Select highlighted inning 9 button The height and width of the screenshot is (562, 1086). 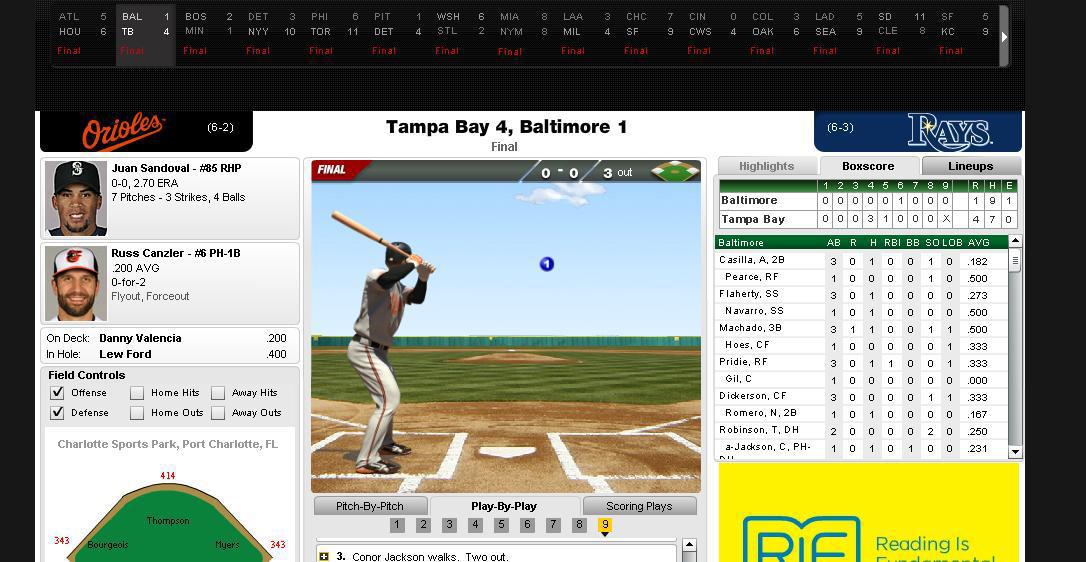pos(605,525)
